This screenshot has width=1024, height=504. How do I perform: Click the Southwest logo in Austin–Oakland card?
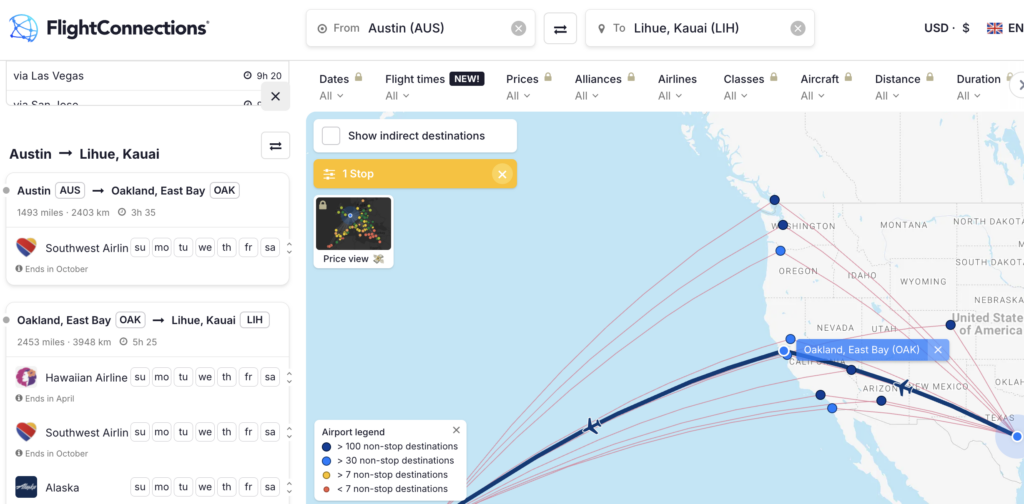26,247
